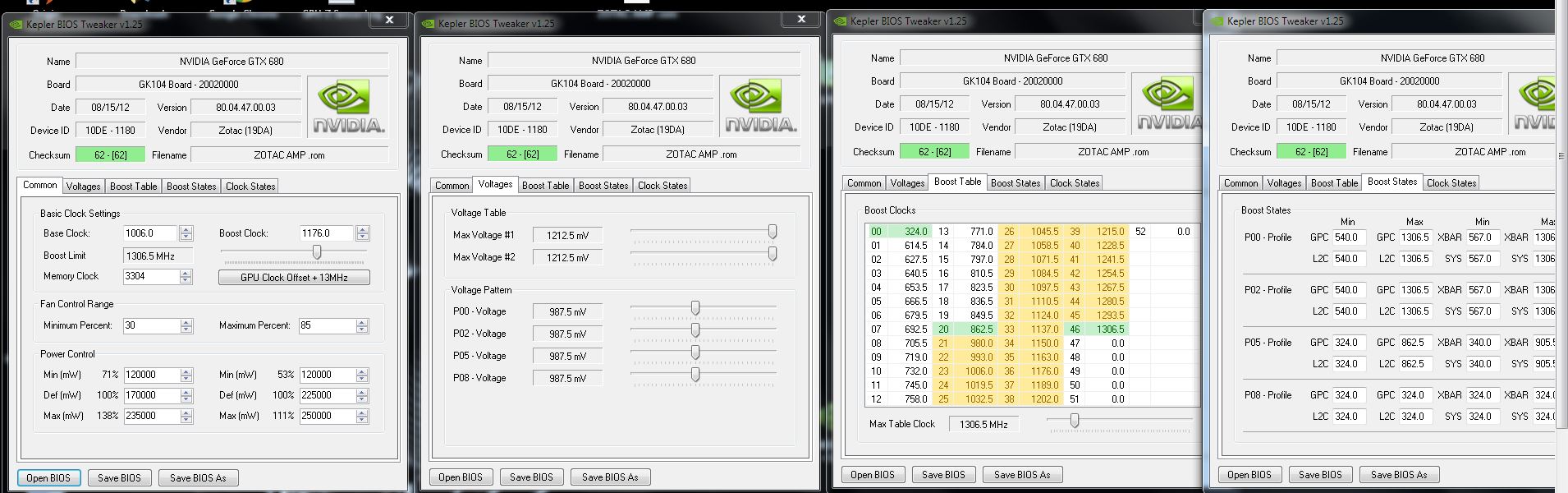The width and height of the screenshot is (1568, 493).
Task: Select Common tab in the Voltages window
Action: (x=452, y=186)
